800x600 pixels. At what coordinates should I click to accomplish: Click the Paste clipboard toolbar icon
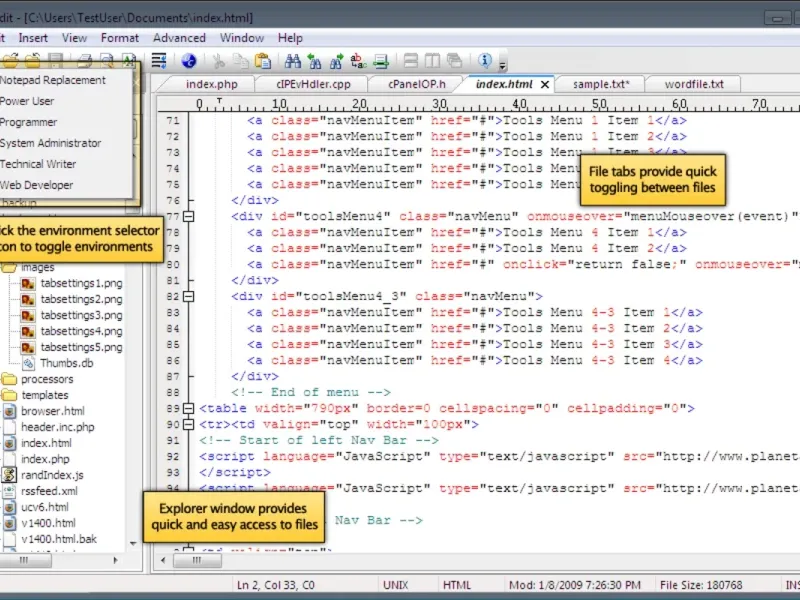click(x=263, y=61)
